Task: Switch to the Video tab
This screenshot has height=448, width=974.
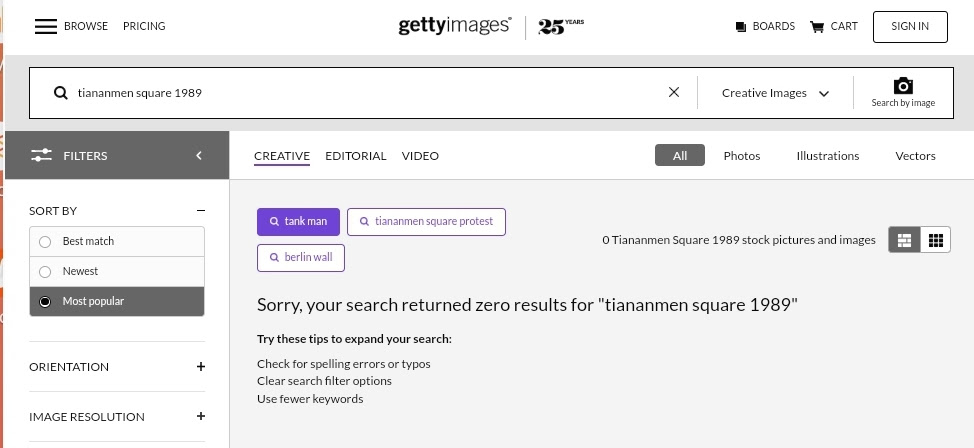Action: point(421,156)
